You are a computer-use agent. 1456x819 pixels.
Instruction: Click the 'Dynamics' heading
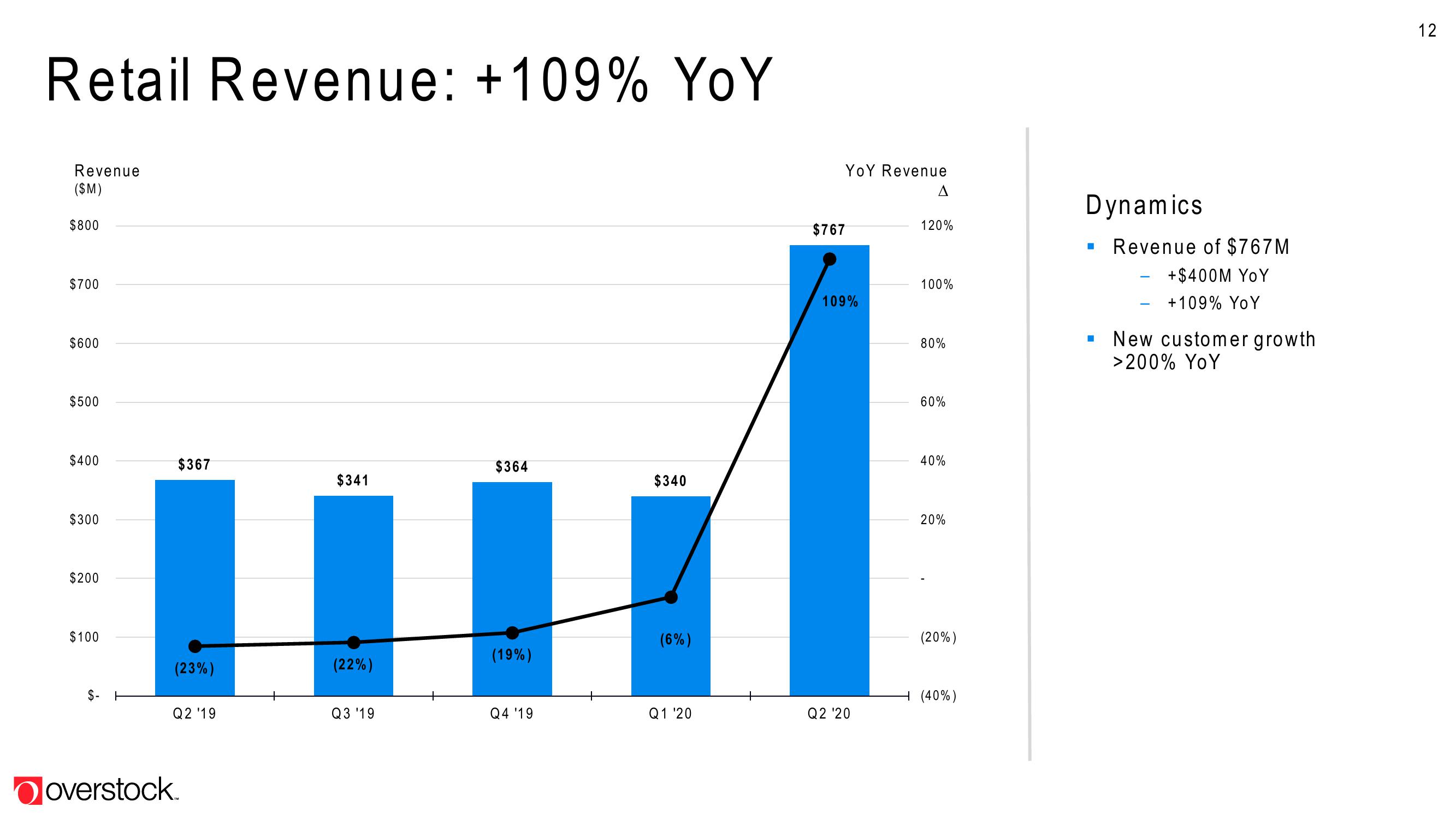point(1144,205)
